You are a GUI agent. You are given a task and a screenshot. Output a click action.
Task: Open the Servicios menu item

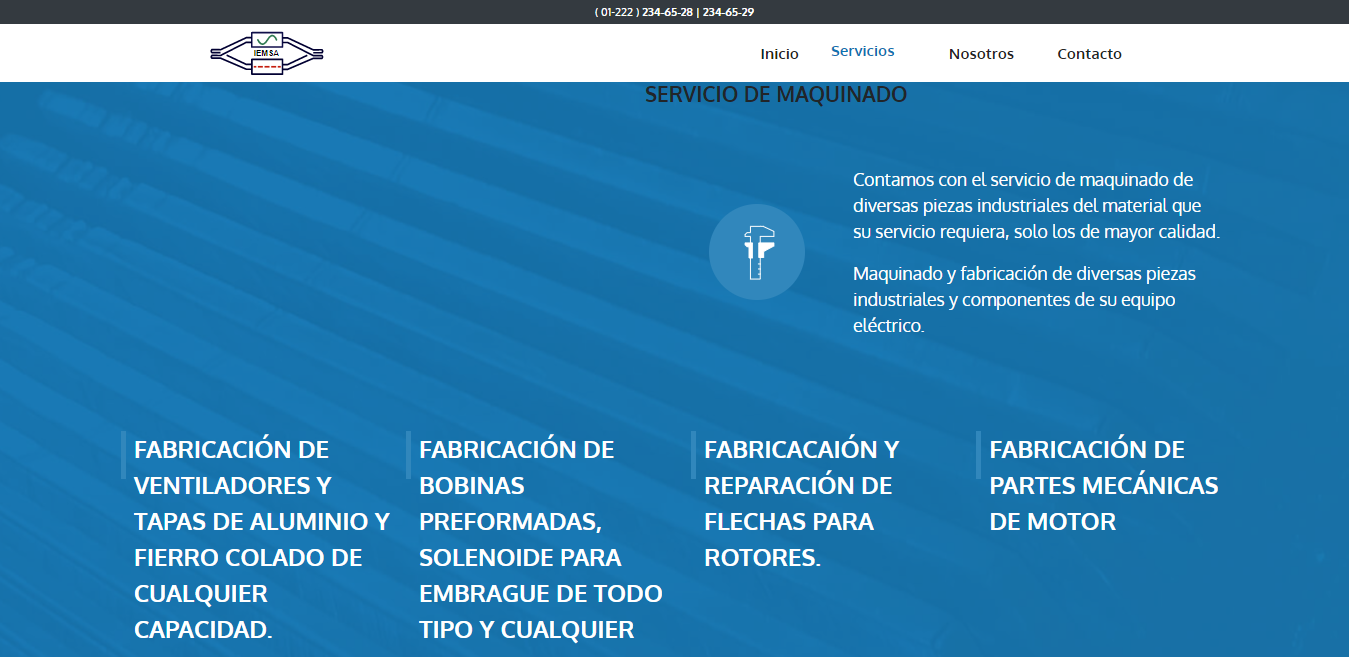(x=862, y=51)
